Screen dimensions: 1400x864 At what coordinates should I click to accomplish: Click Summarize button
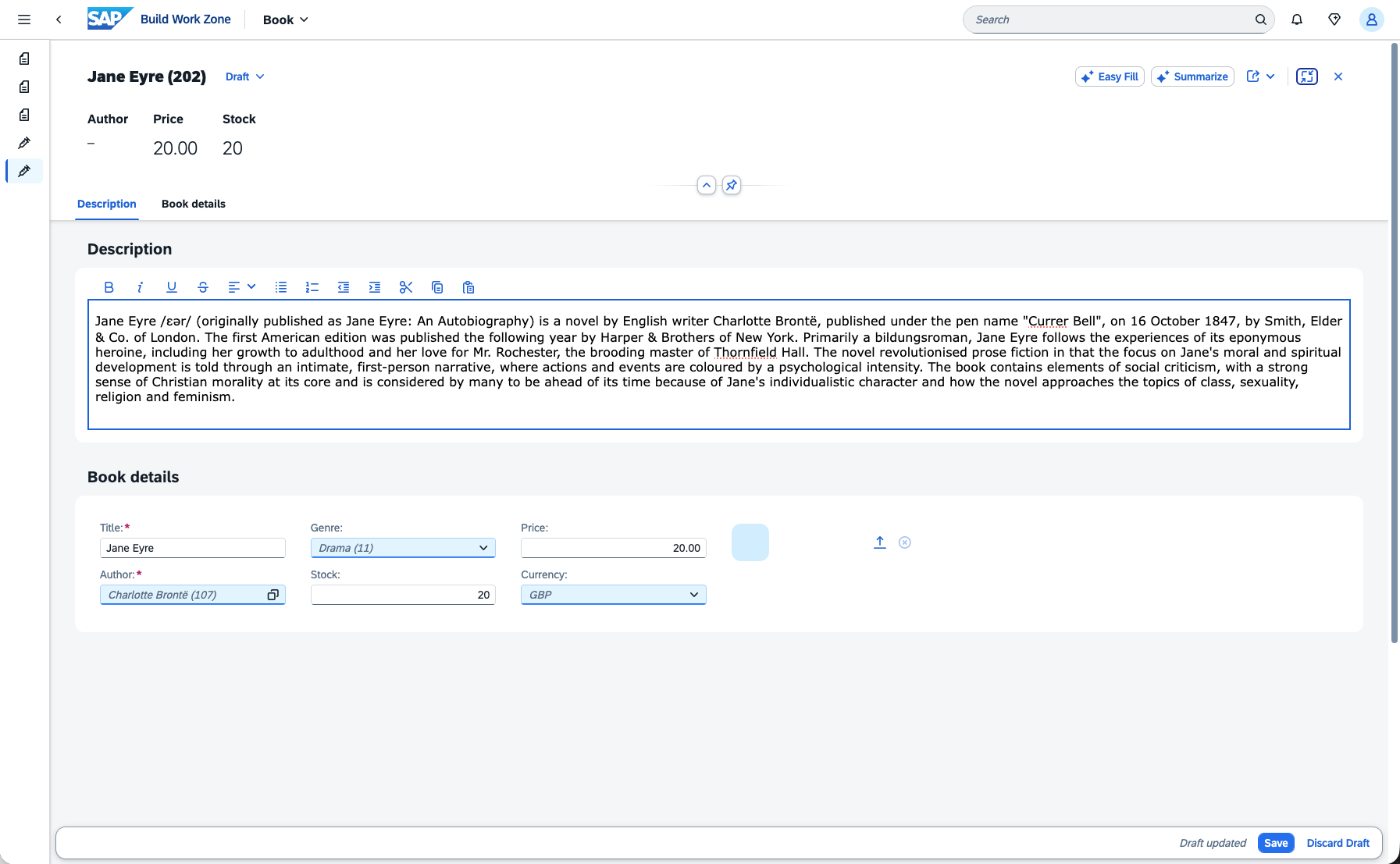click(1192, 76)
